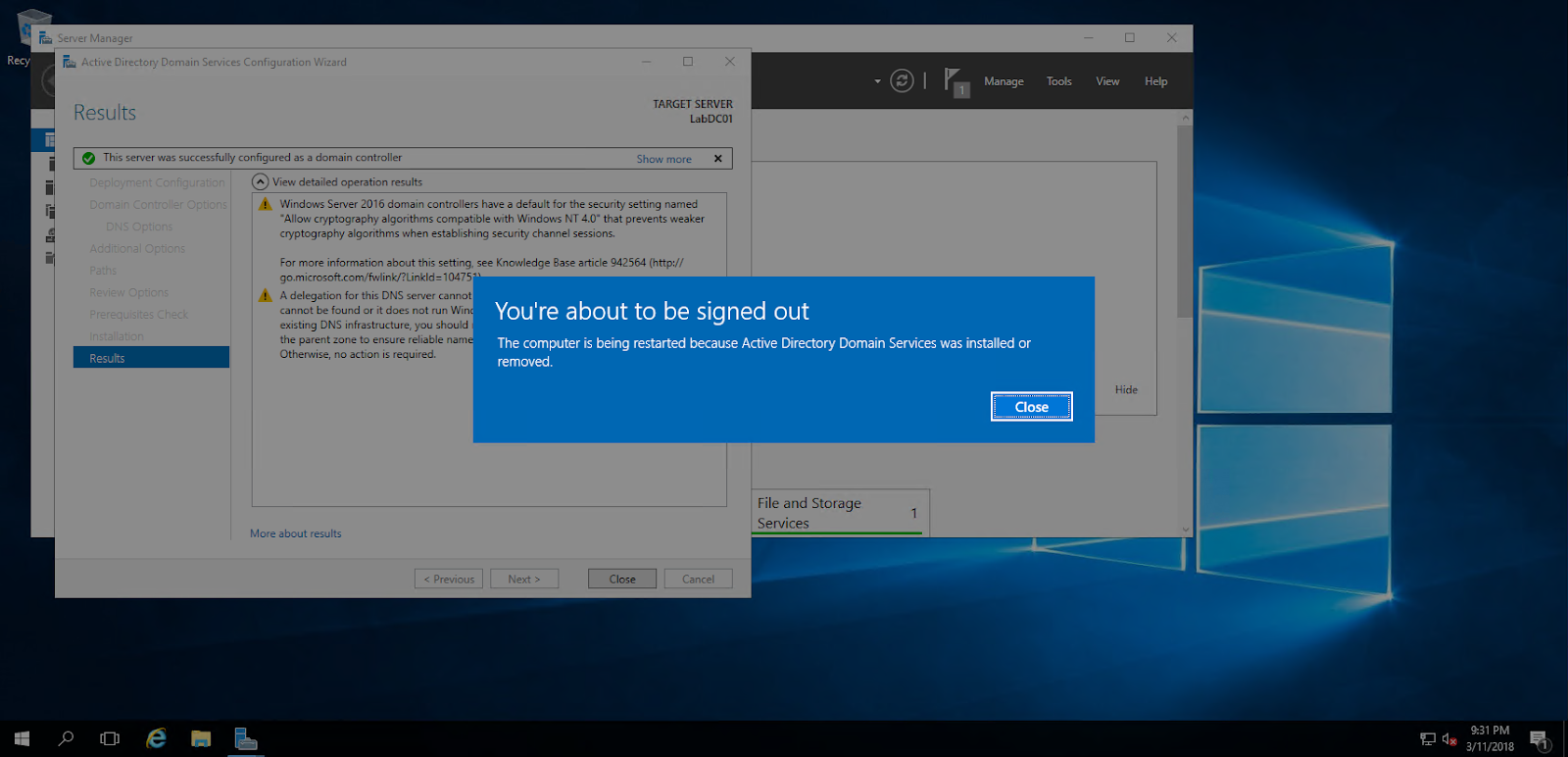Launch Internet Explorer from the taskbar

156,738
